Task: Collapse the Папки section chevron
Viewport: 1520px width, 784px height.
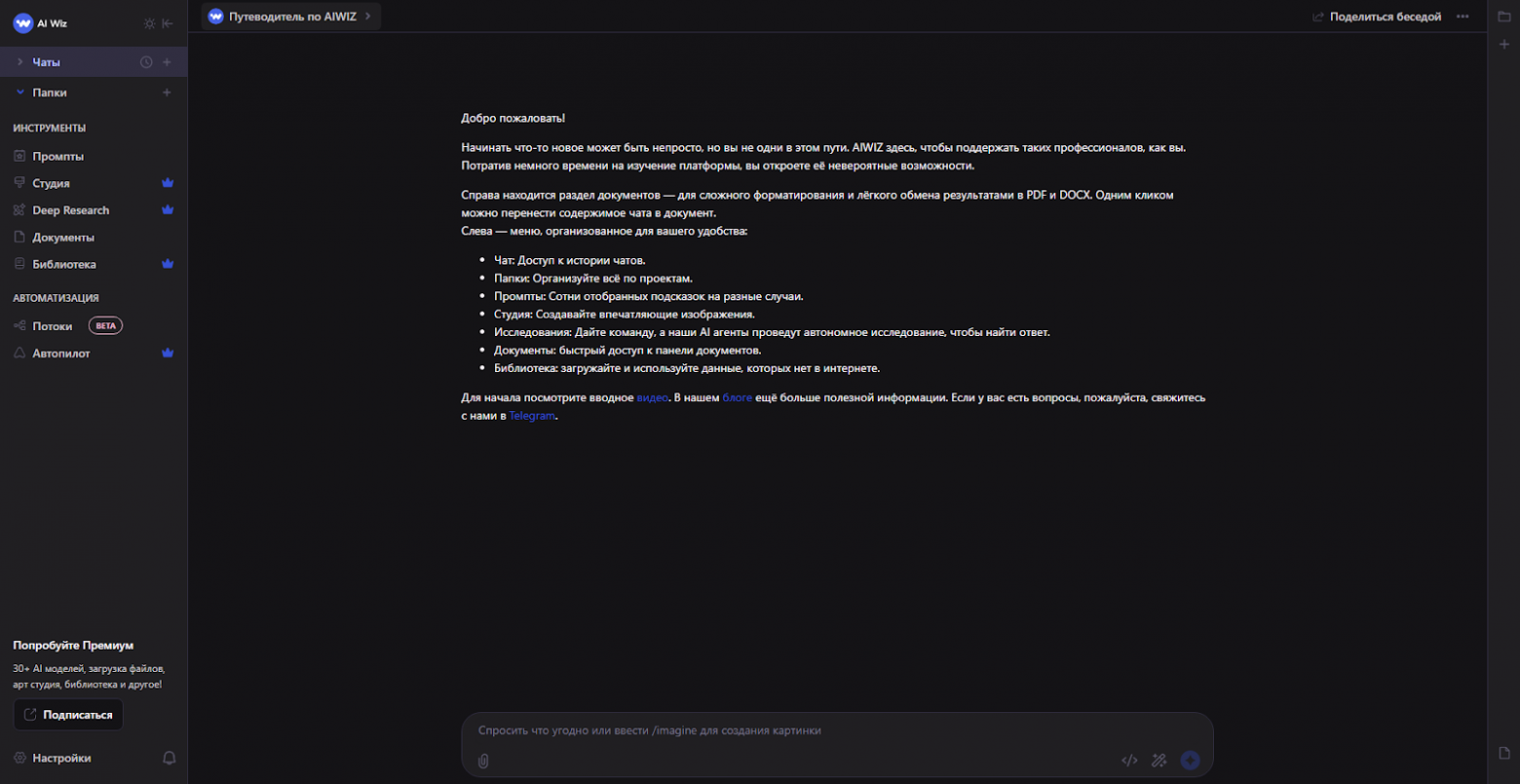Action: 20,93
